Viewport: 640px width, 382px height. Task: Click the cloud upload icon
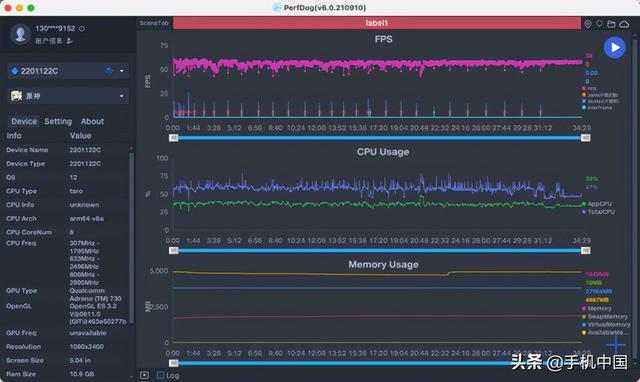click(624, 24)
